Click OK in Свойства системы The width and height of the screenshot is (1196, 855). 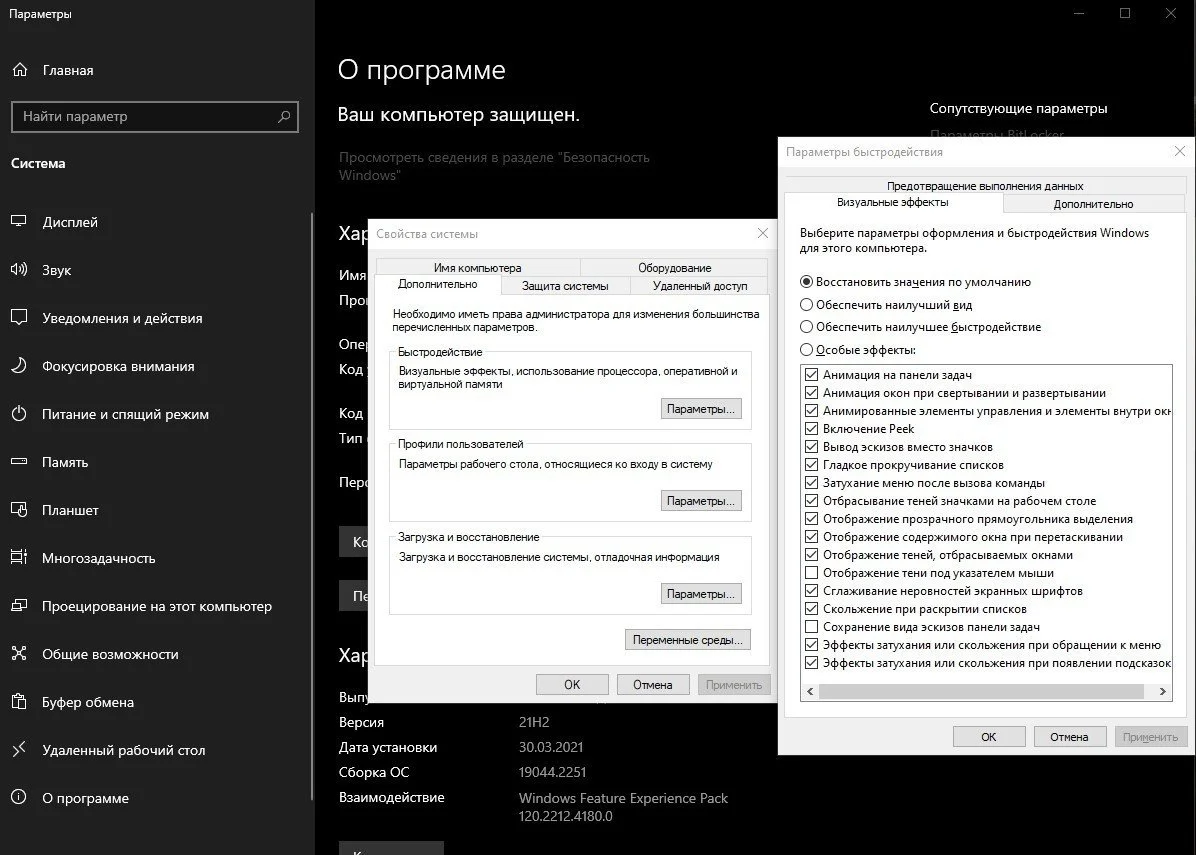coord(572,685)
